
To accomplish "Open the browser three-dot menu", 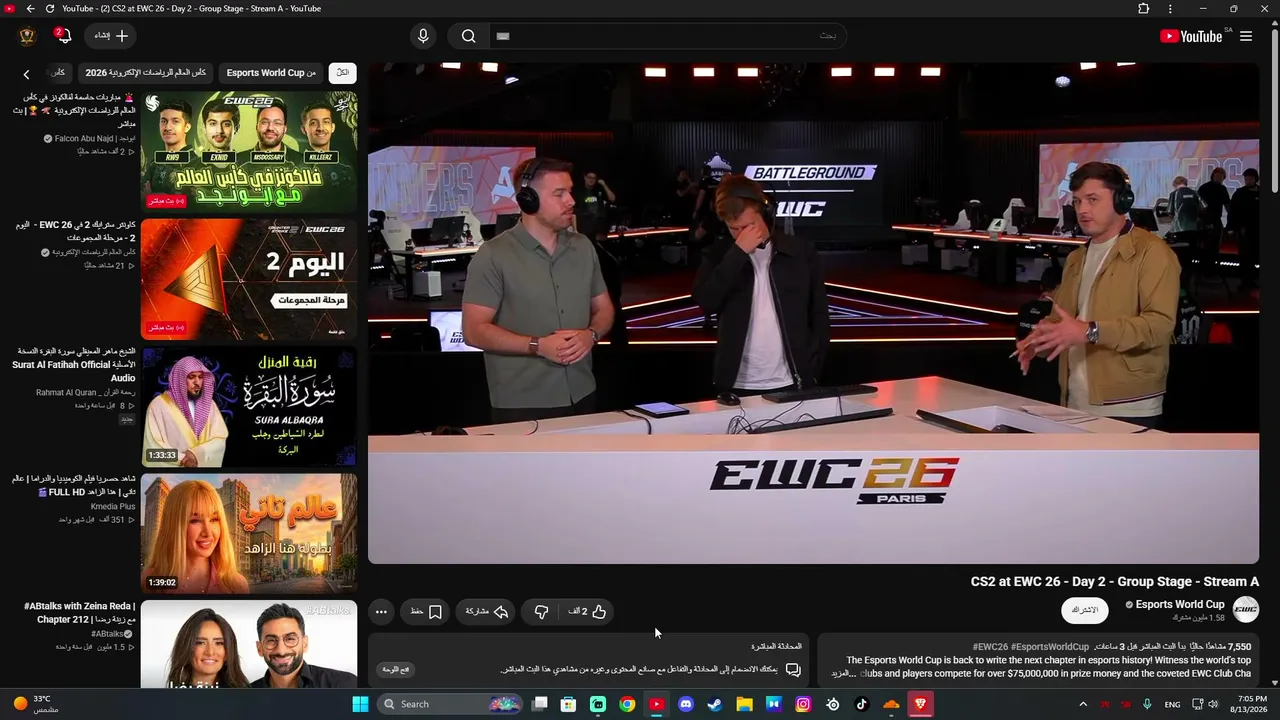I will tap(1170, 9).
